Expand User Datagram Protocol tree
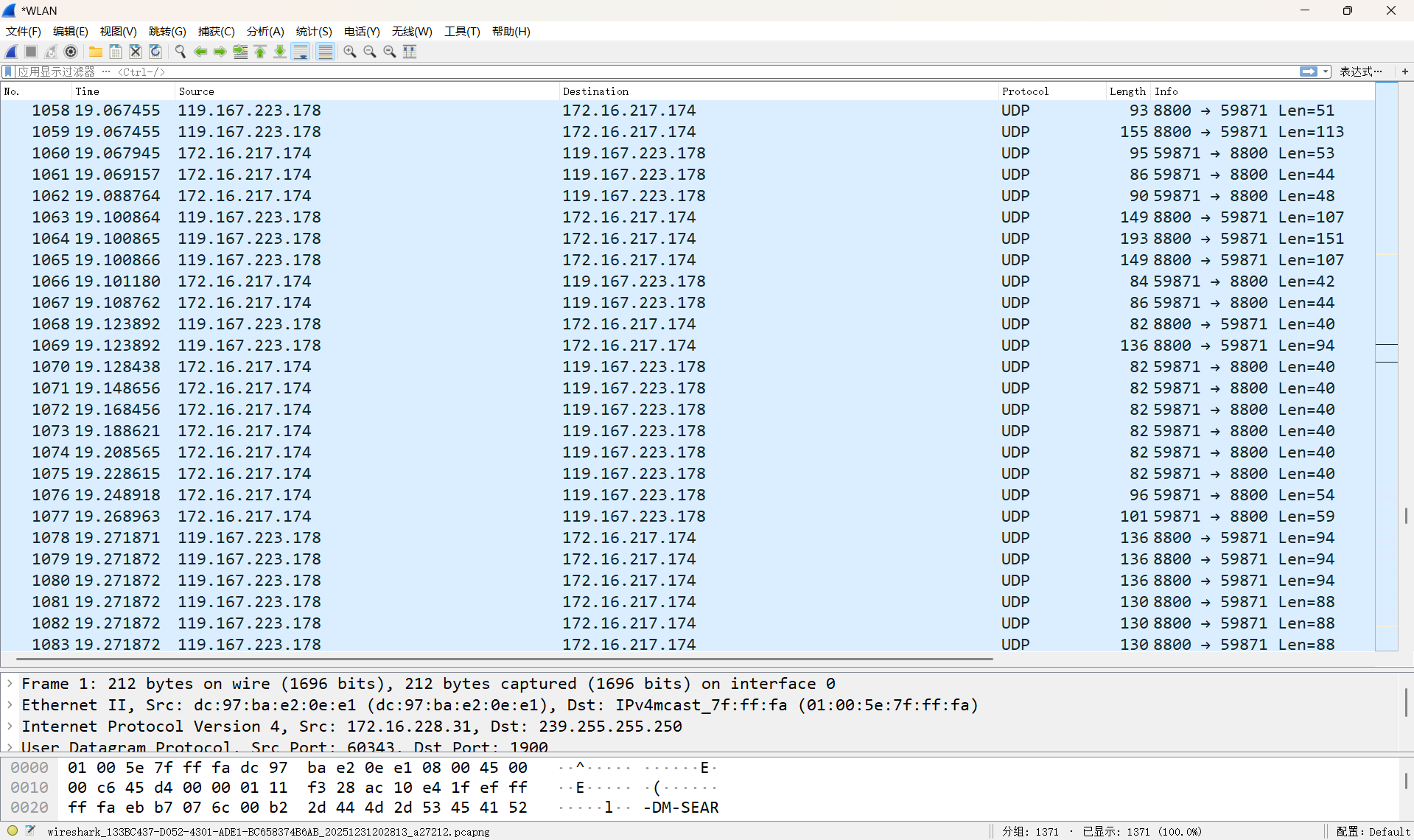This screenshot has width=1414, height=840. (10, 746)
